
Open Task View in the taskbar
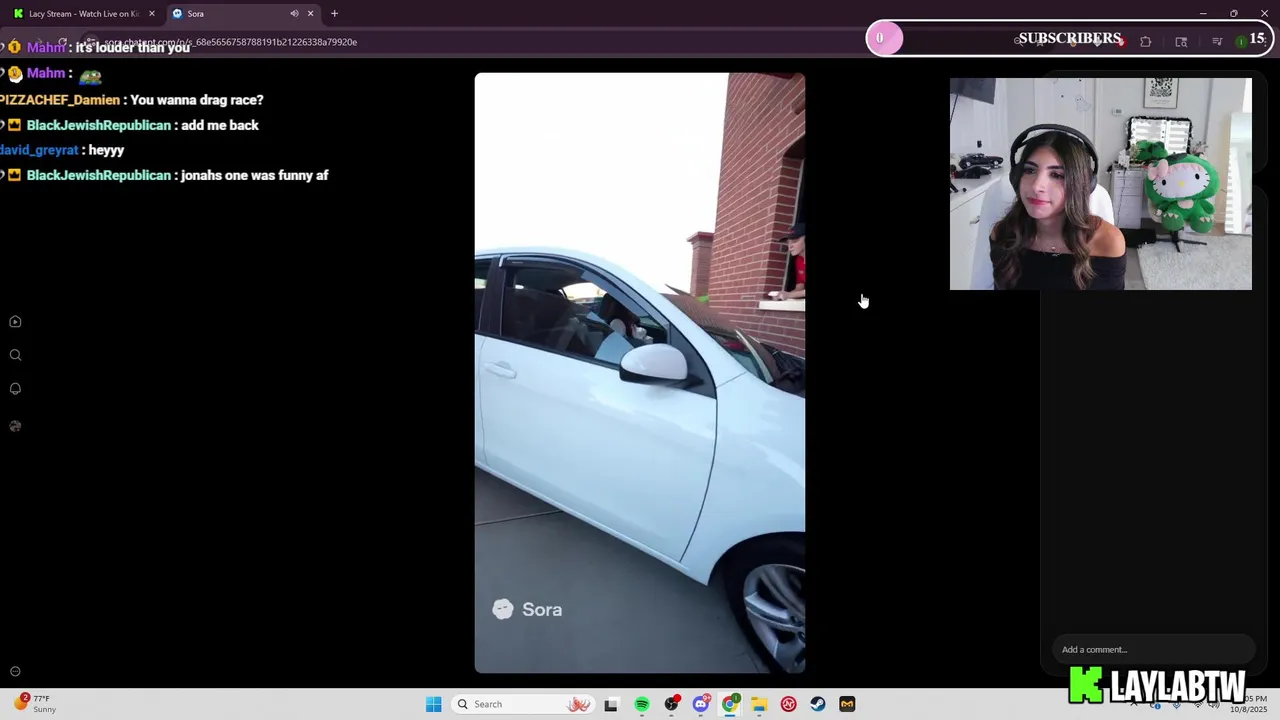611,704
